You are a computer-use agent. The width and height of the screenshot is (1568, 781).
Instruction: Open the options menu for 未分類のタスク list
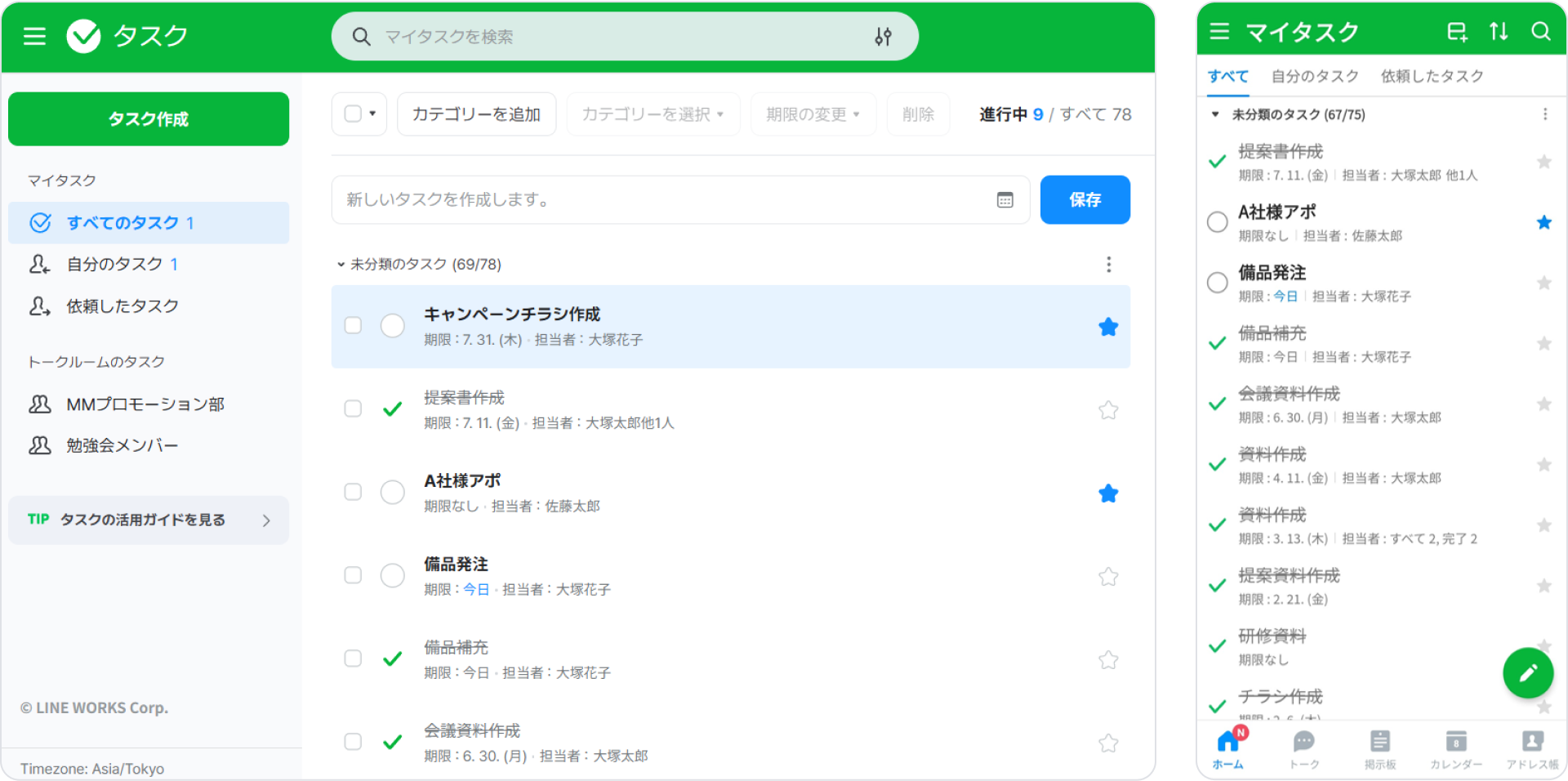[x=1108, y=264]
